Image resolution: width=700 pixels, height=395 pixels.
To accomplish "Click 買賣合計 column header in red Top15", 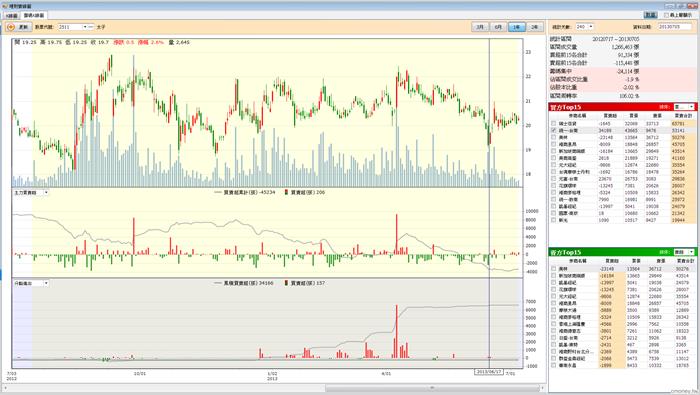I will pos(683,116).
